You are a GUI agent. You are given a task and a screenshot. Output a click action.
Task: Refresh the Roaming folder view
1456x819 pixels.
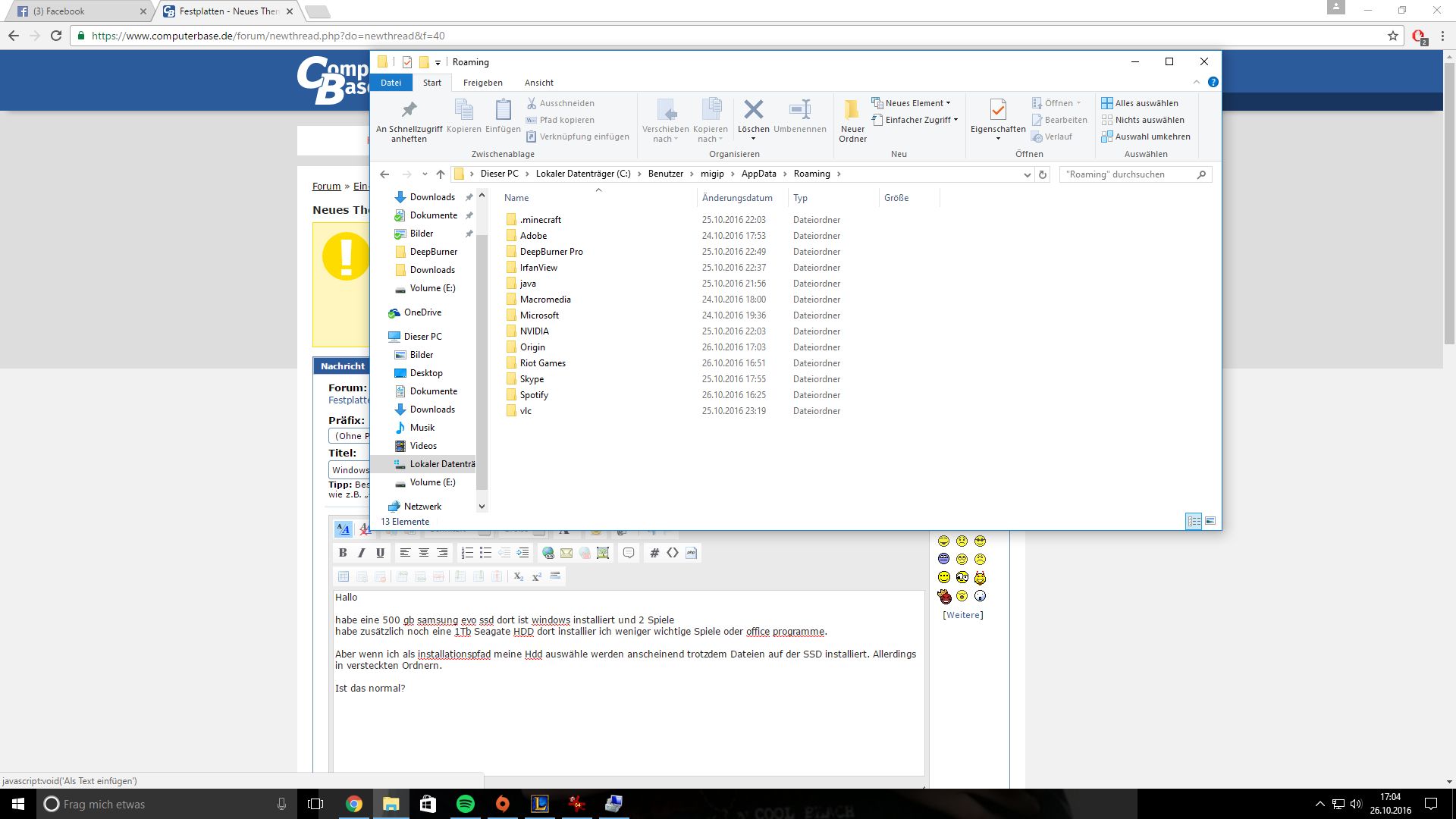pyautogui.click(x=1043, y=174)
